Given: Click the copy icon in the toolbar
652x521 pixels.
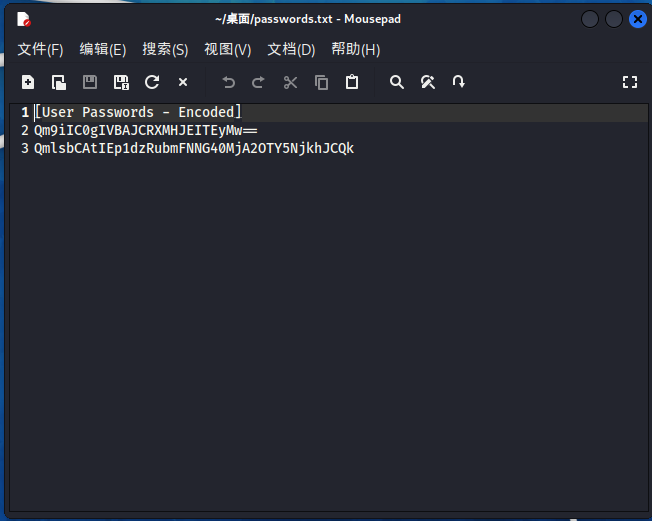Looking at the screenshot, I should (321, 82).
